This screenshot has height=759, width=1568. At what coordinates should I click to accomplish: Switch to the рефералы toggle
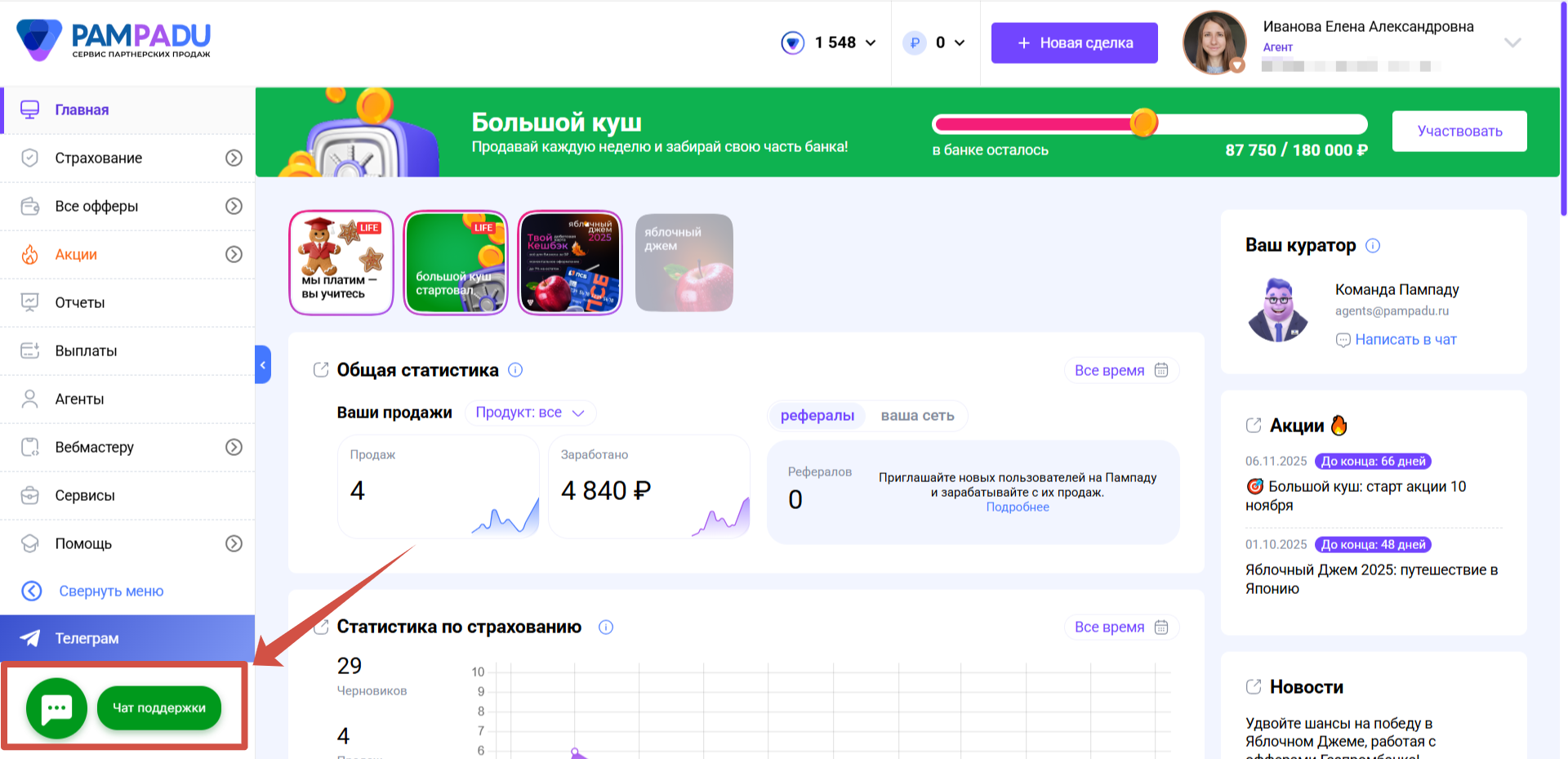pos(817,416)
